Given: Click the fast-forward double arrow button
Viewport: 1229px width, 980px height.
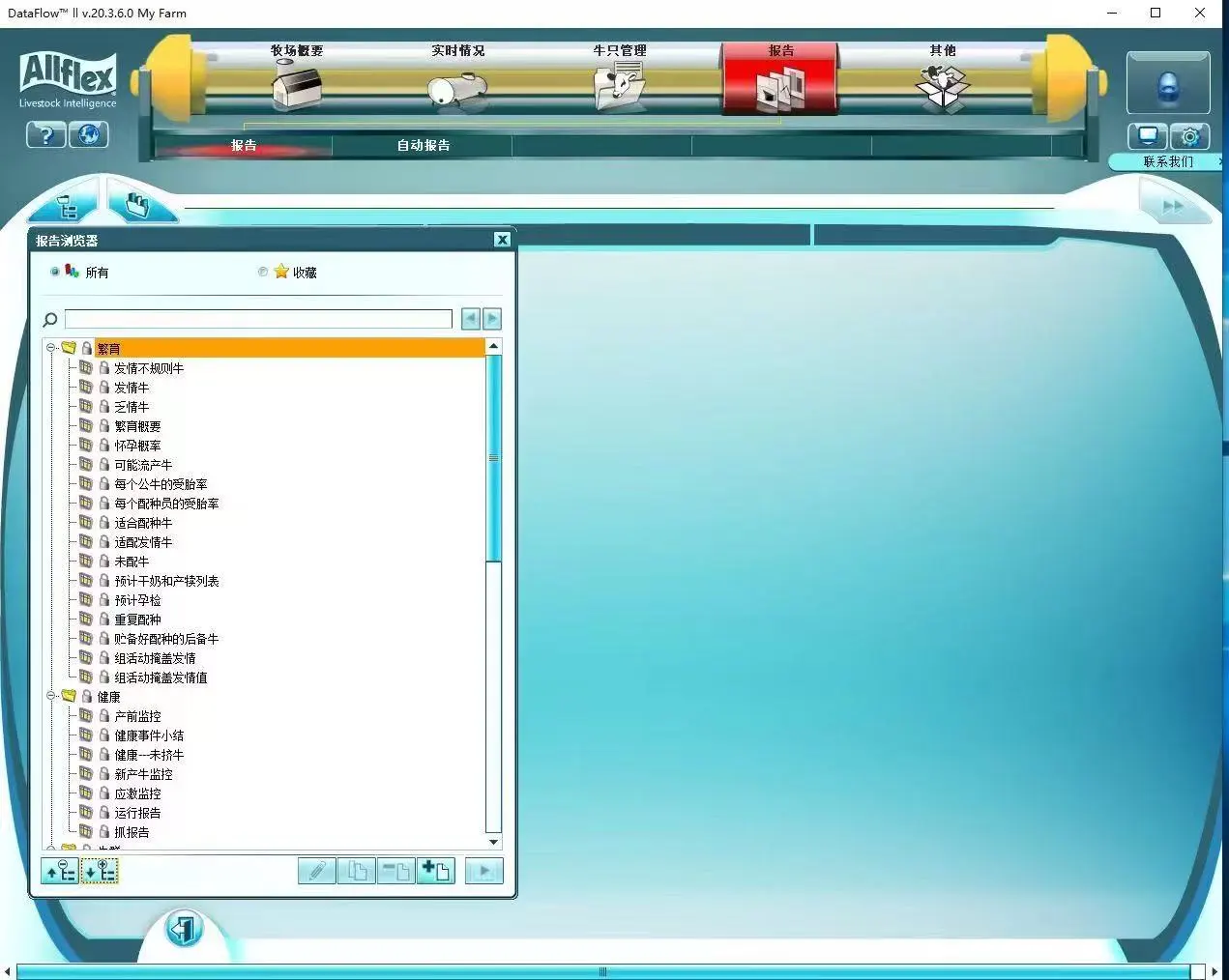Looking at the screenshot, I should [1173, 206].
